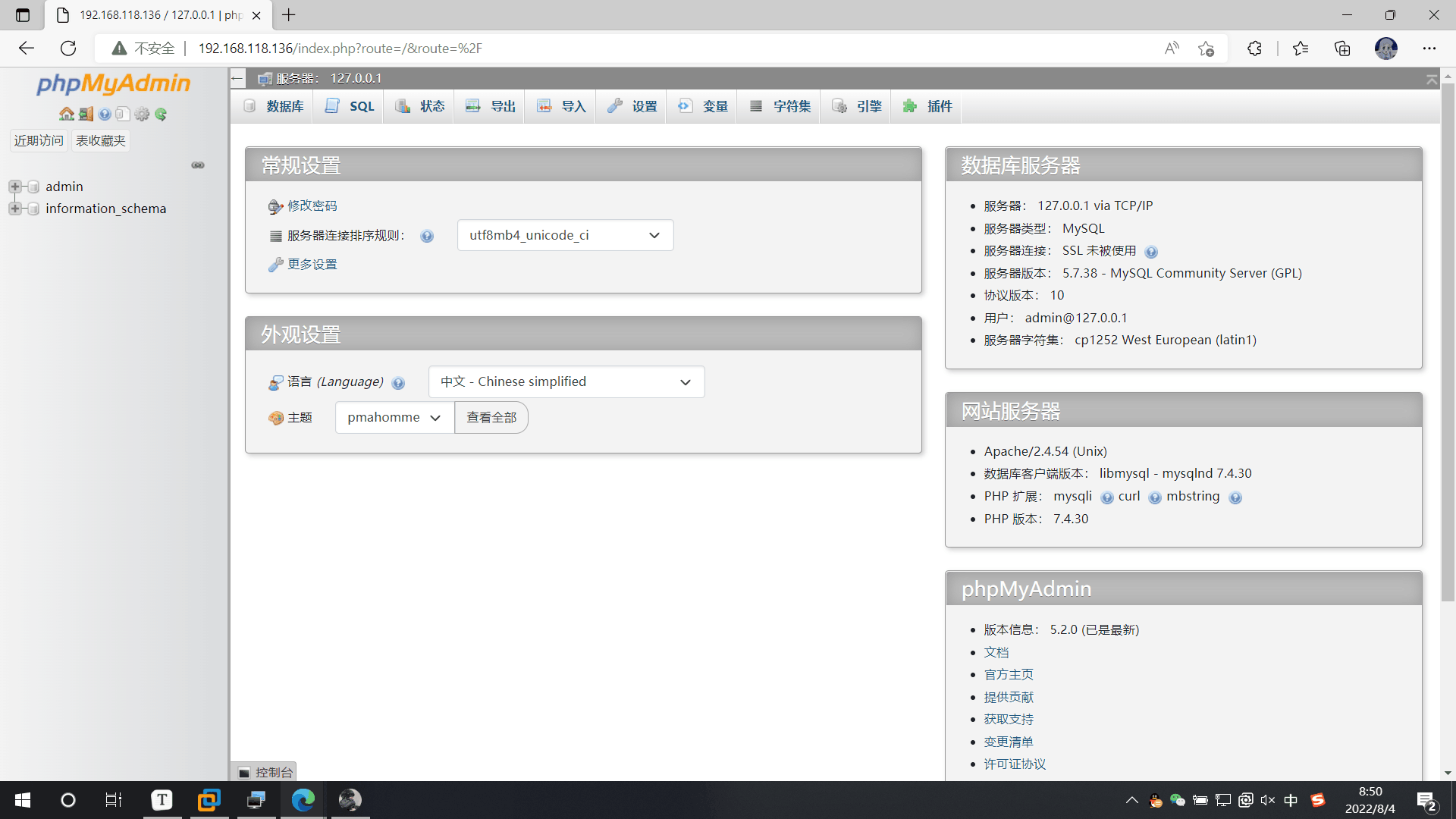
Task: Click the not-secure warning icon in address bar
Action: pyautogui.click(x=119, y=49)
